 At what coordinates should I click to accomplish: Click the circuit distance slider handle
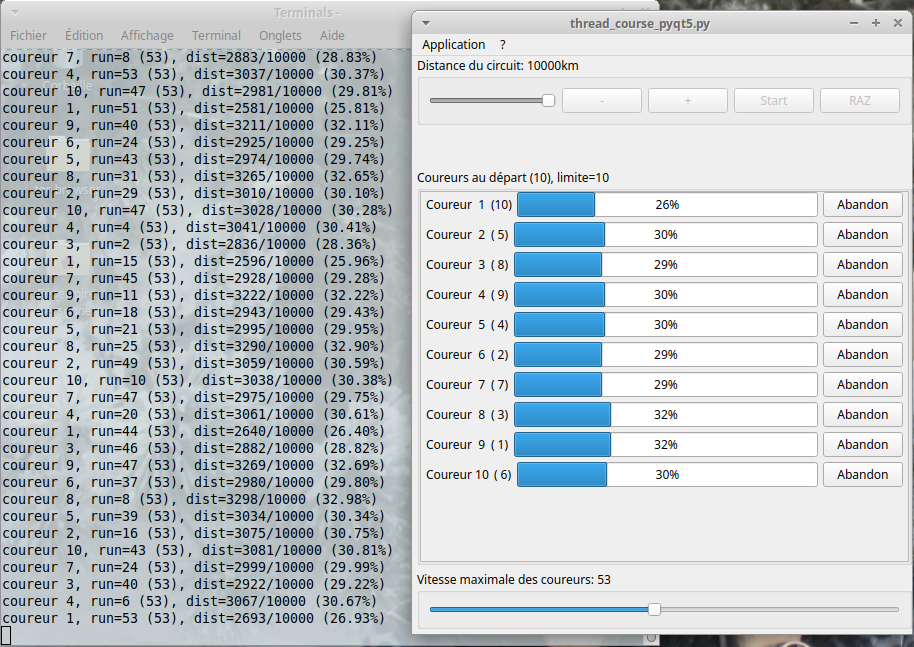(548, 100)
